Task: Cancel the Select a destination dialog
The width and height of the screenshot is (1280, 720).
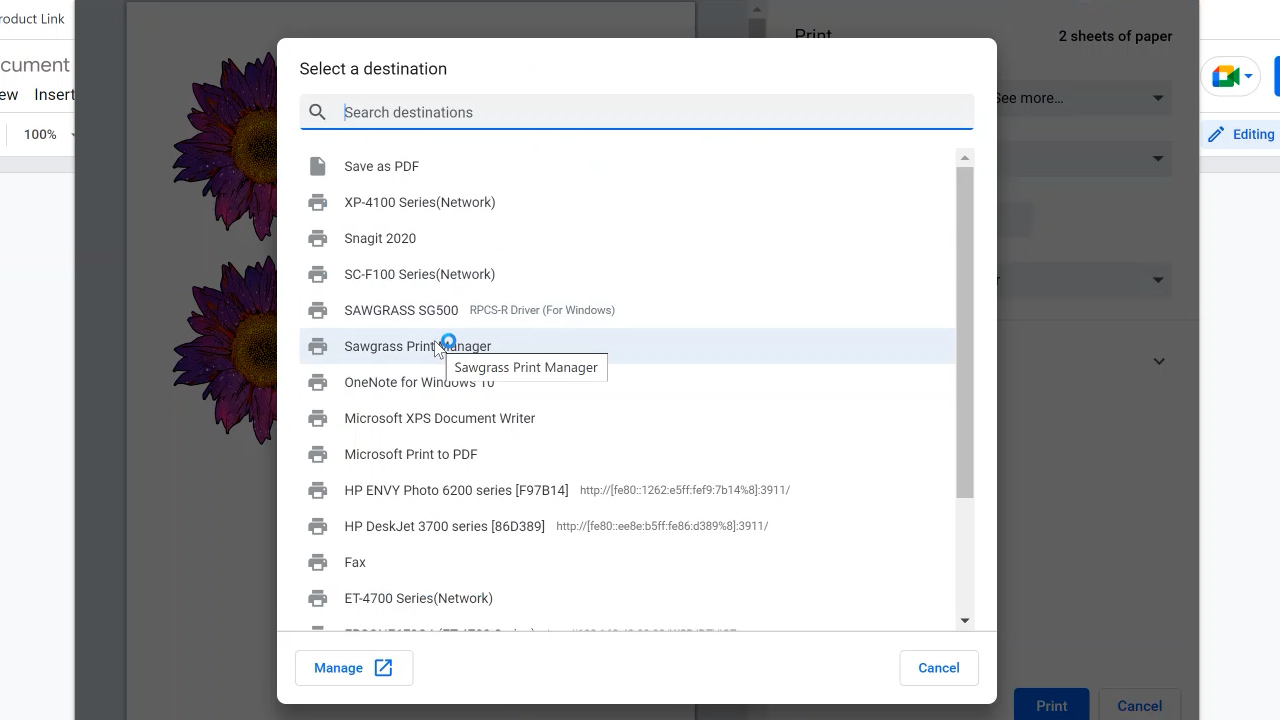Action: [938, 668]
